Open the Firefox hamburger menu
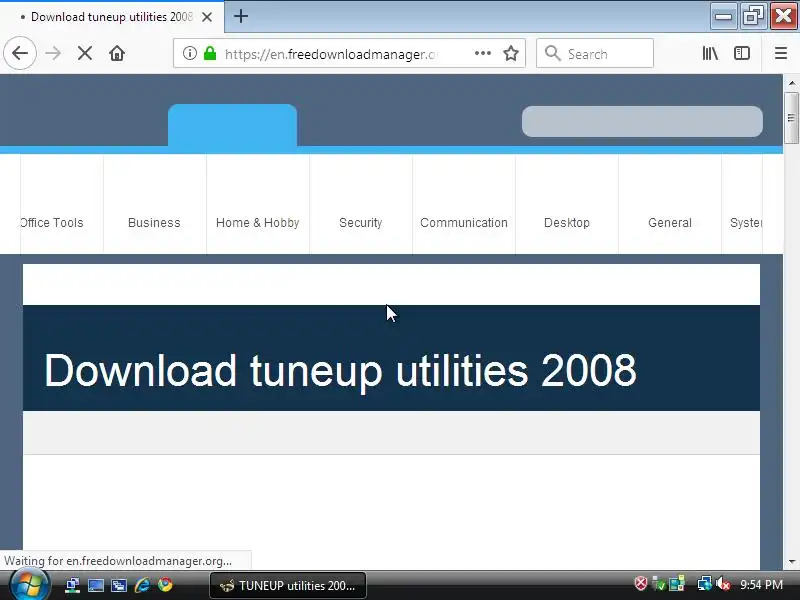Screen dimensions: 800x600 [781, 53]
